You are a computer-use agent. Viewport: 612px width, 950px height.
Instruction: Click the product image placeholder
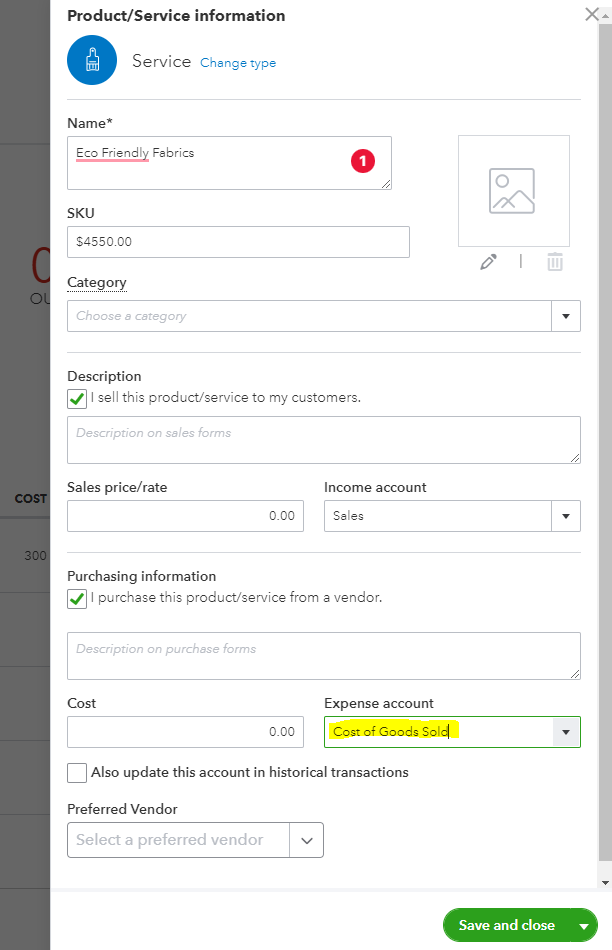tap(513, 191)
